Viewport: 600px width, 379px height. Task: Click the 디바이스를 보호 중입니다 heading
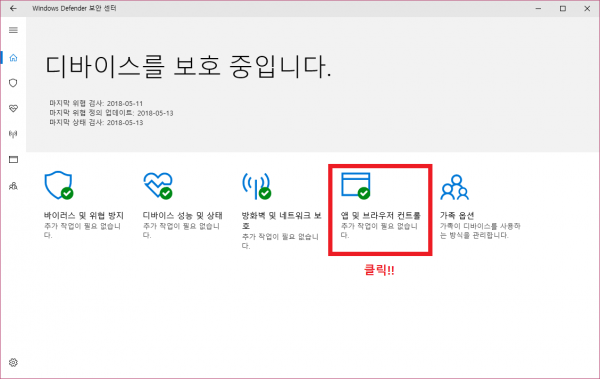tap(188, 67)
